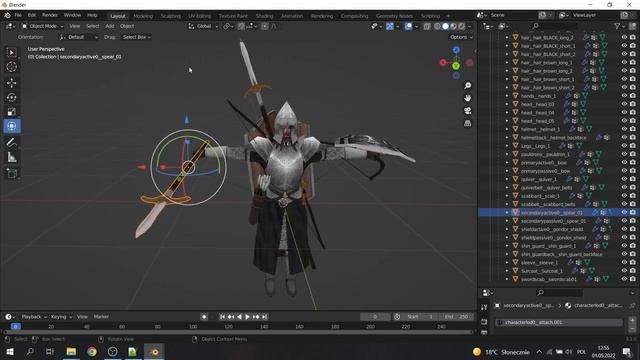
Task: Select rendered viewport shading mode
Action: tap(462, 26)
